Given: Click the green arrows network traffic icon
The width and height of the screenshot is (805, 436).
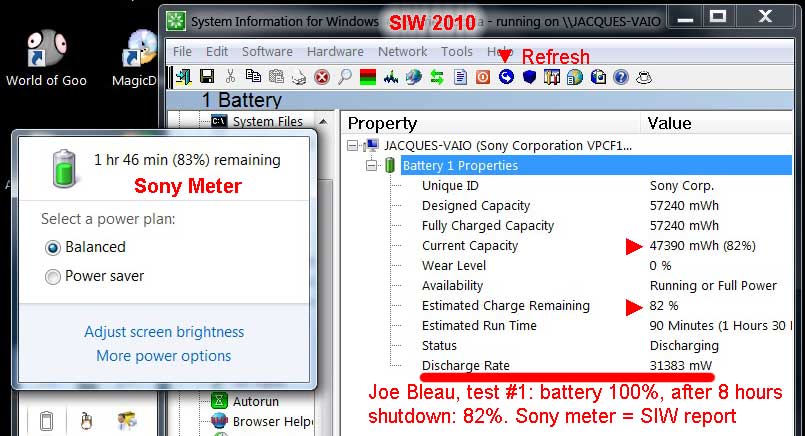Looking at the screenshot, I should pyautogui.click(x=437, y=78).
